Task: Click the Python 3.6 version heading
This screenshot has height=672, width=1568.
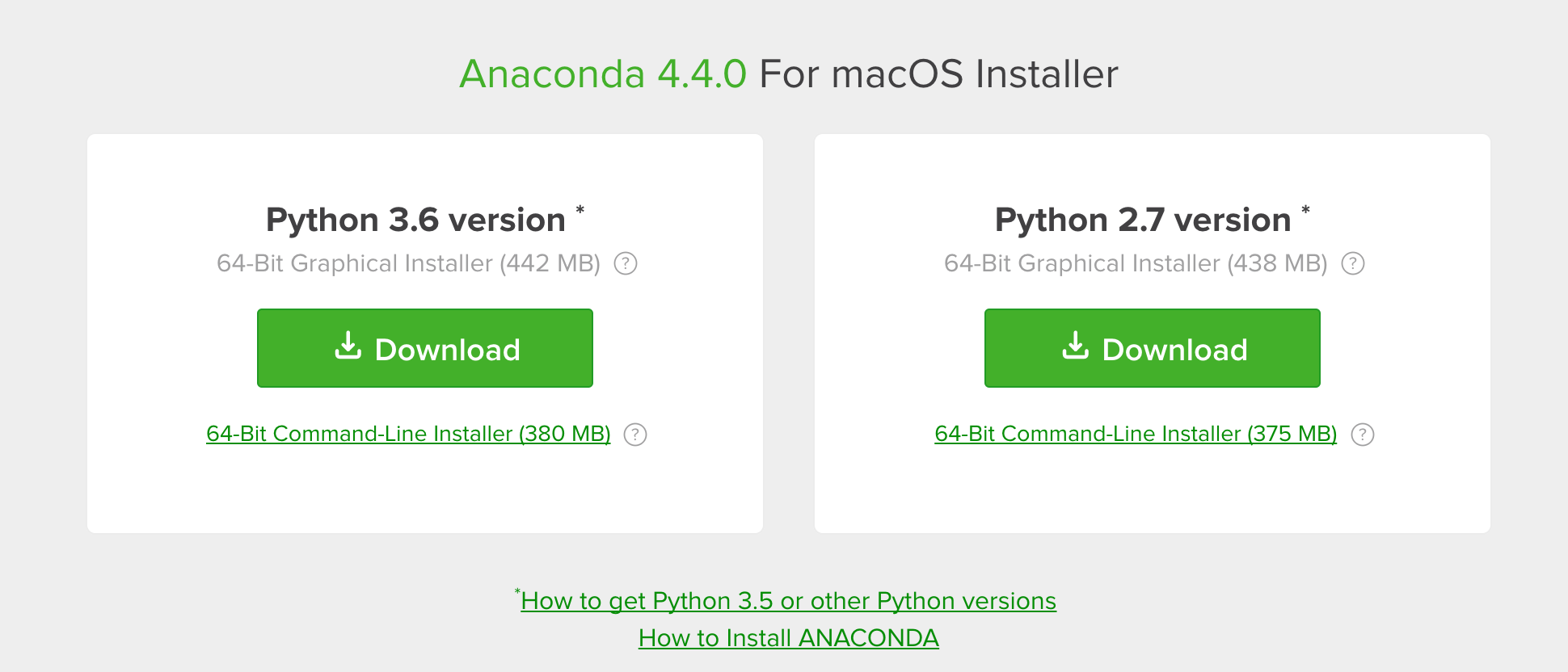Action: pyautogui.click(x=415, y=219)
